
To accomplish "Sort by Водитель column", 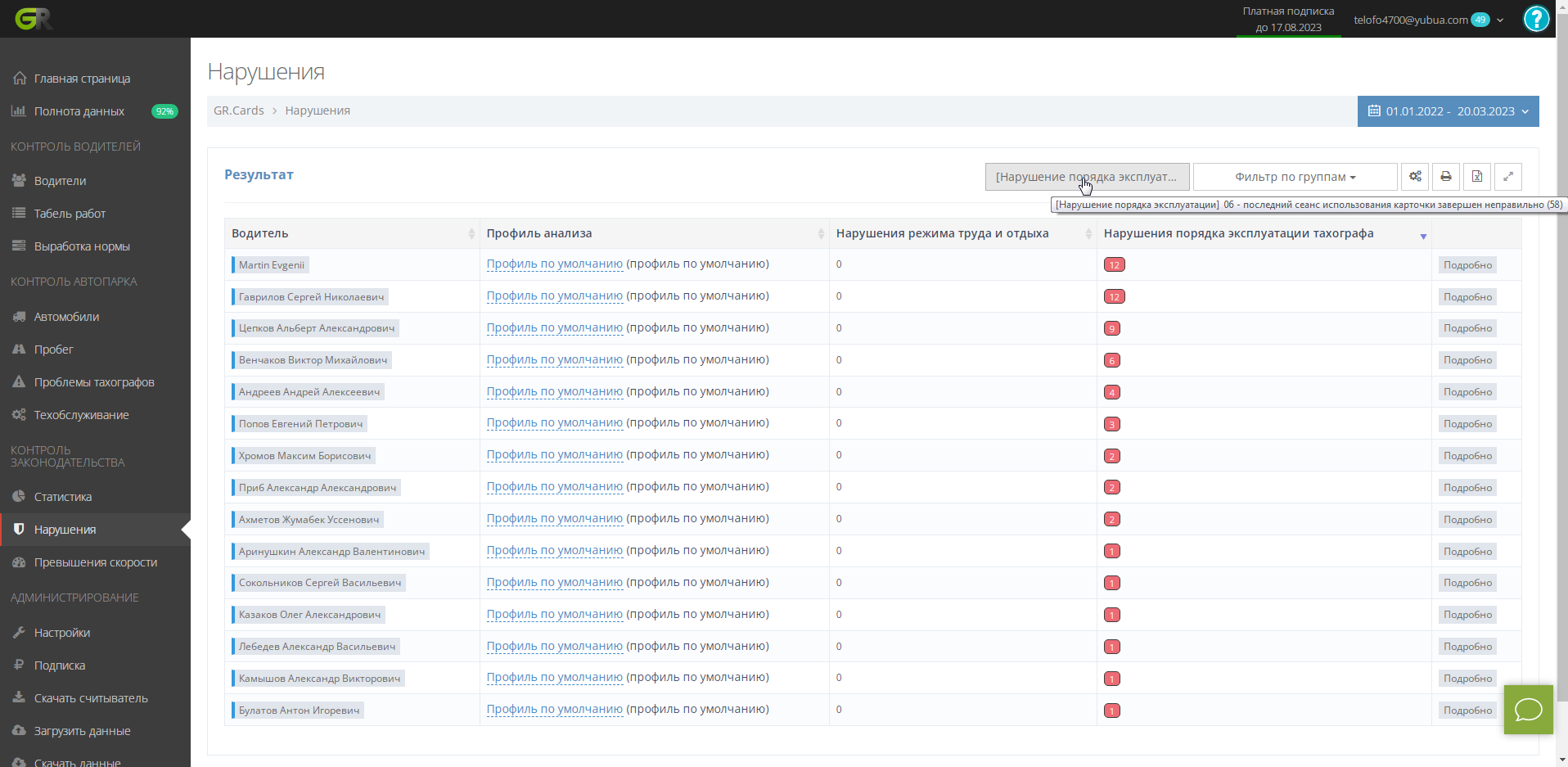I will point(352,233).
